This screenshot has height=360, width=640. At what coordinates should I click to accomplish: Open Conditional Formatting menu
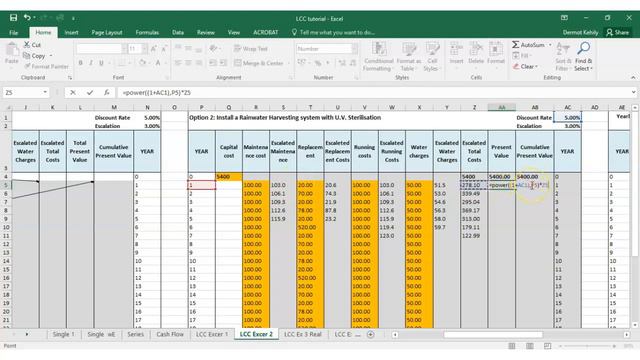click(379, 57)
